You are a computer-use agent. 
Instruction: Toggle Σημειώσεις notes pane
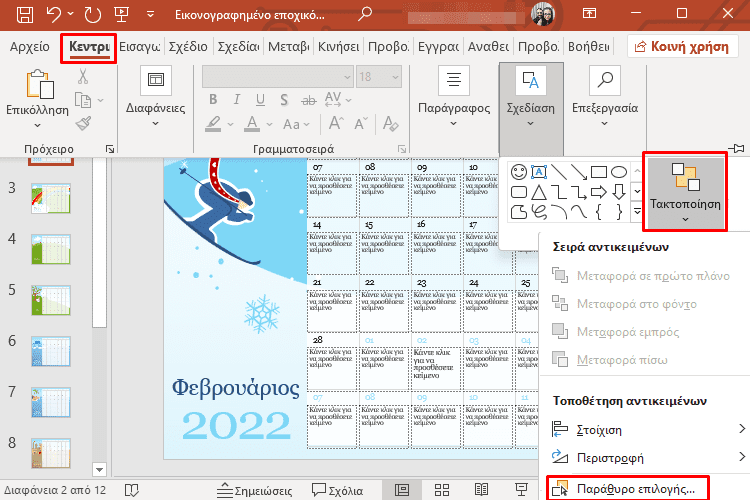click(x=254, y=490)
